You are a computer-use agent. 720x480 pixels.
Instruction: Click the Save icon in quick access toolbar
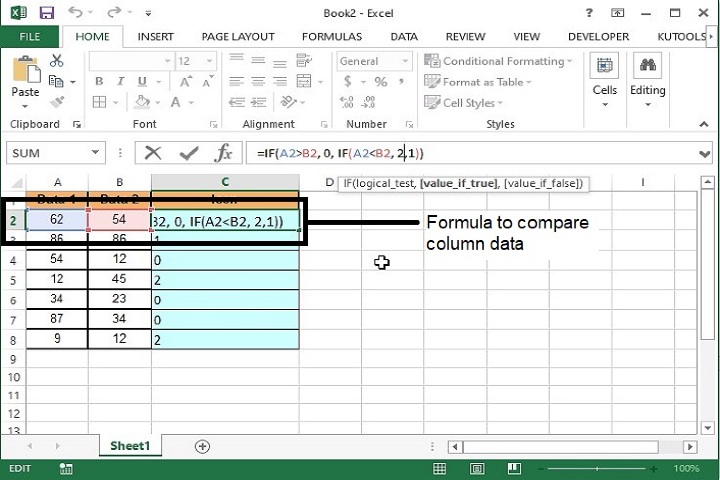coord(47,13)
